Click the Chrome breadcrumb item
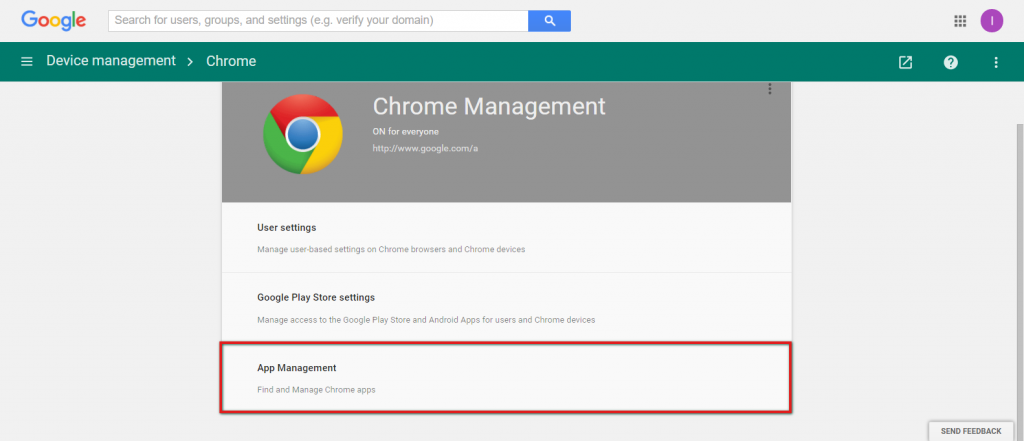This screenshot has width=1024, height=441. click(231, 61)
